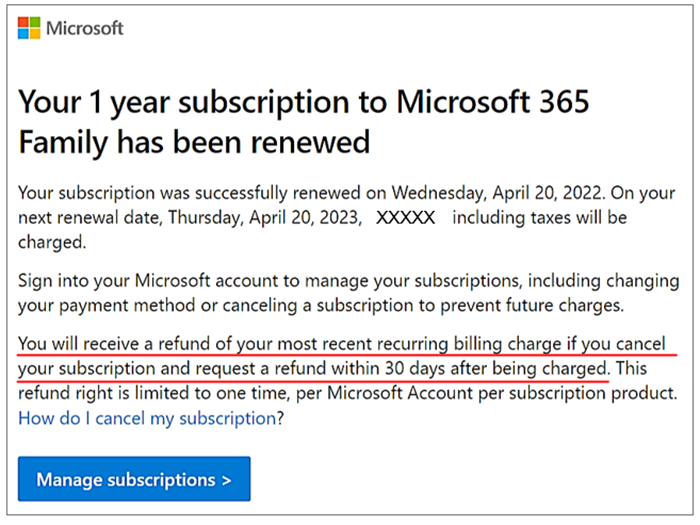Open the 'How do I cancel my subscription' link
Viewport: 700px width, 525px height.
145,418
